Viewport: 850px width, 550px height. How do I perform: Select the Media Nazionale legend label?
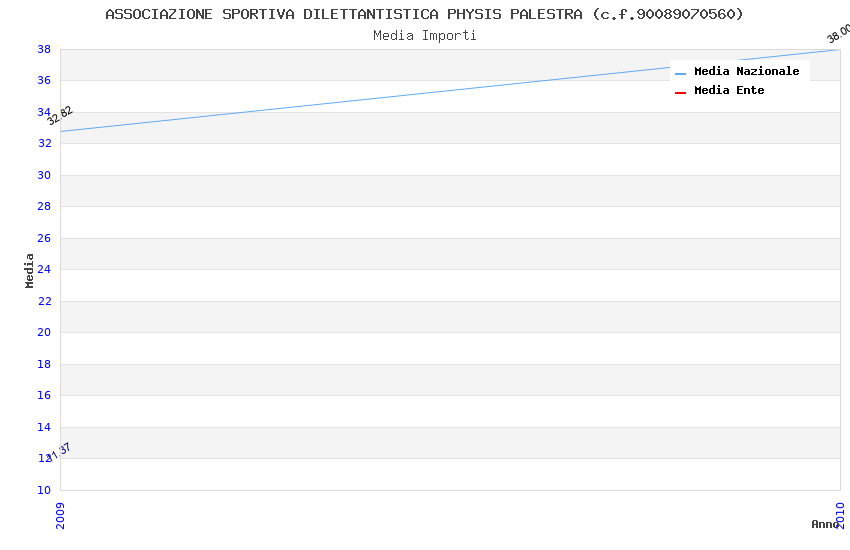click(x=746, y=72)
